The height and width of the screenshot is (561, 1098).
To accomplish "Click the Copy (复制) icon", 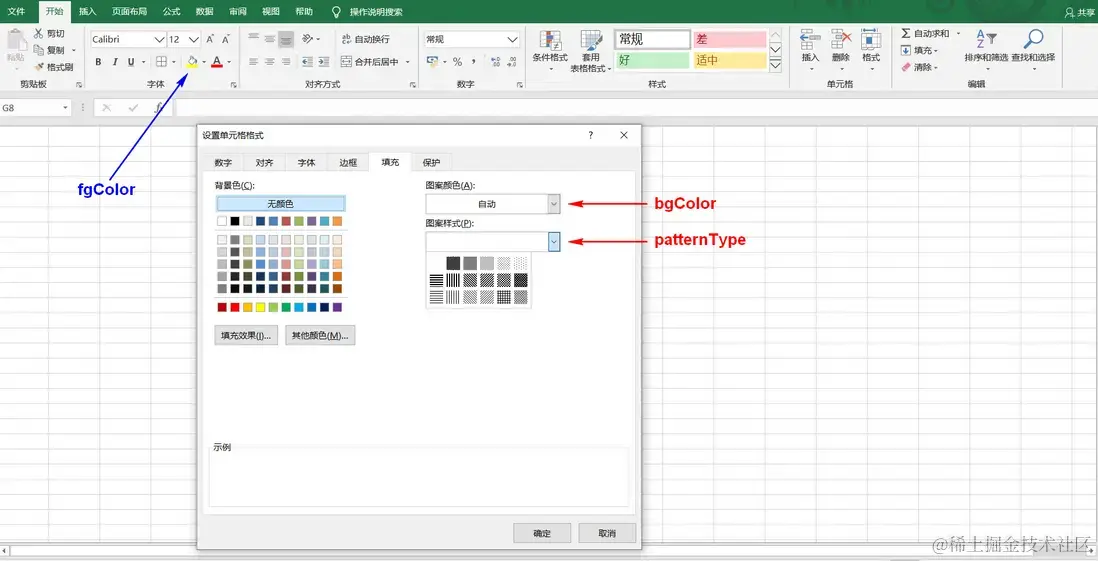I will 39,50.
